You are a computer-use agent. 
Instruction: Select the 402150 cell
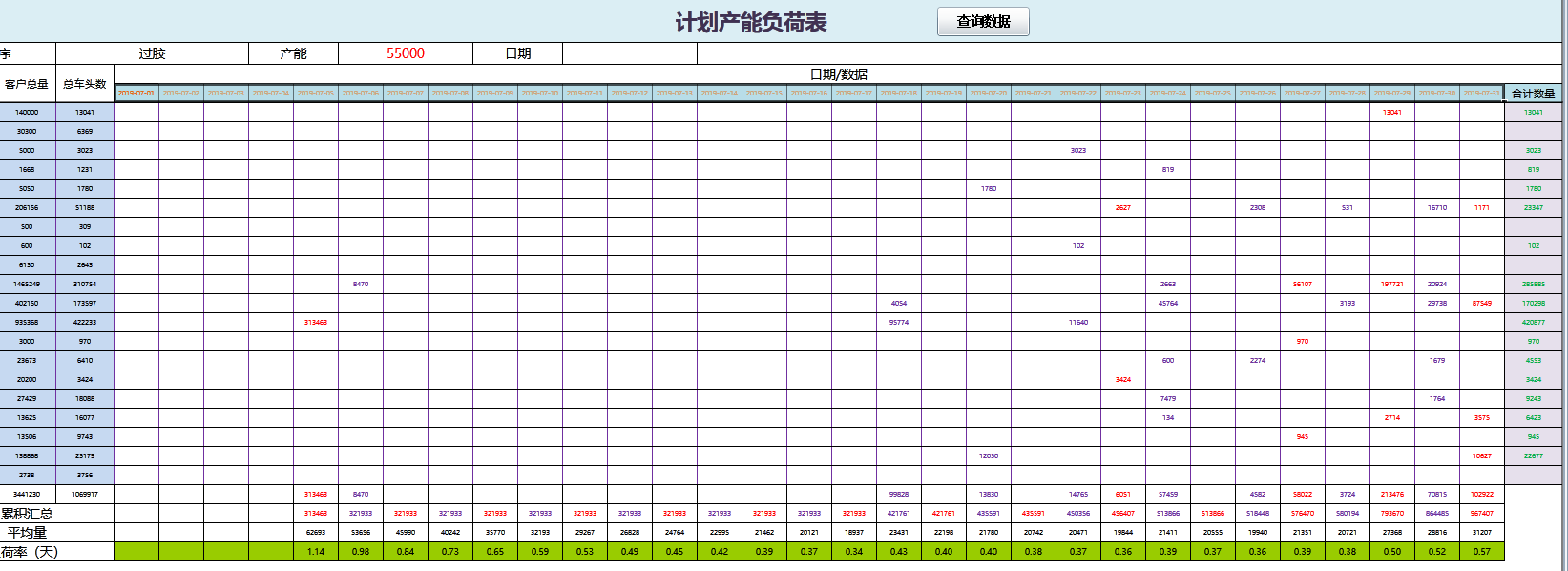(27, 304)
